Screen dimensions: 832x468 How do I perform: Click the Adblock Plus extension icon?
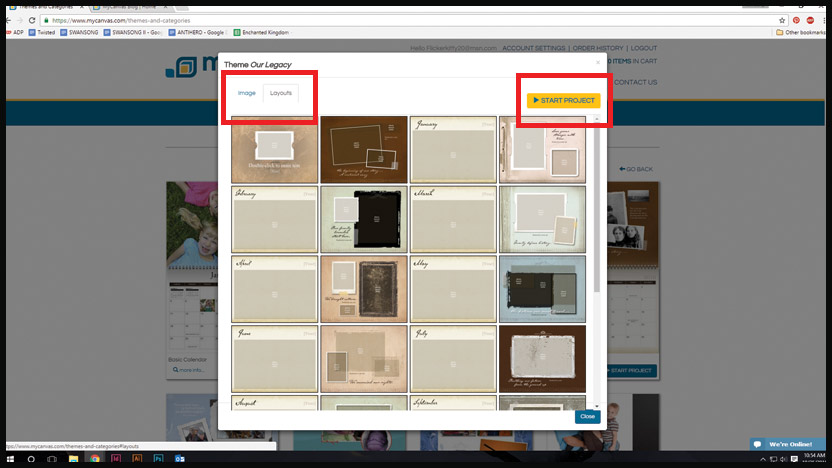pos(810,20)
